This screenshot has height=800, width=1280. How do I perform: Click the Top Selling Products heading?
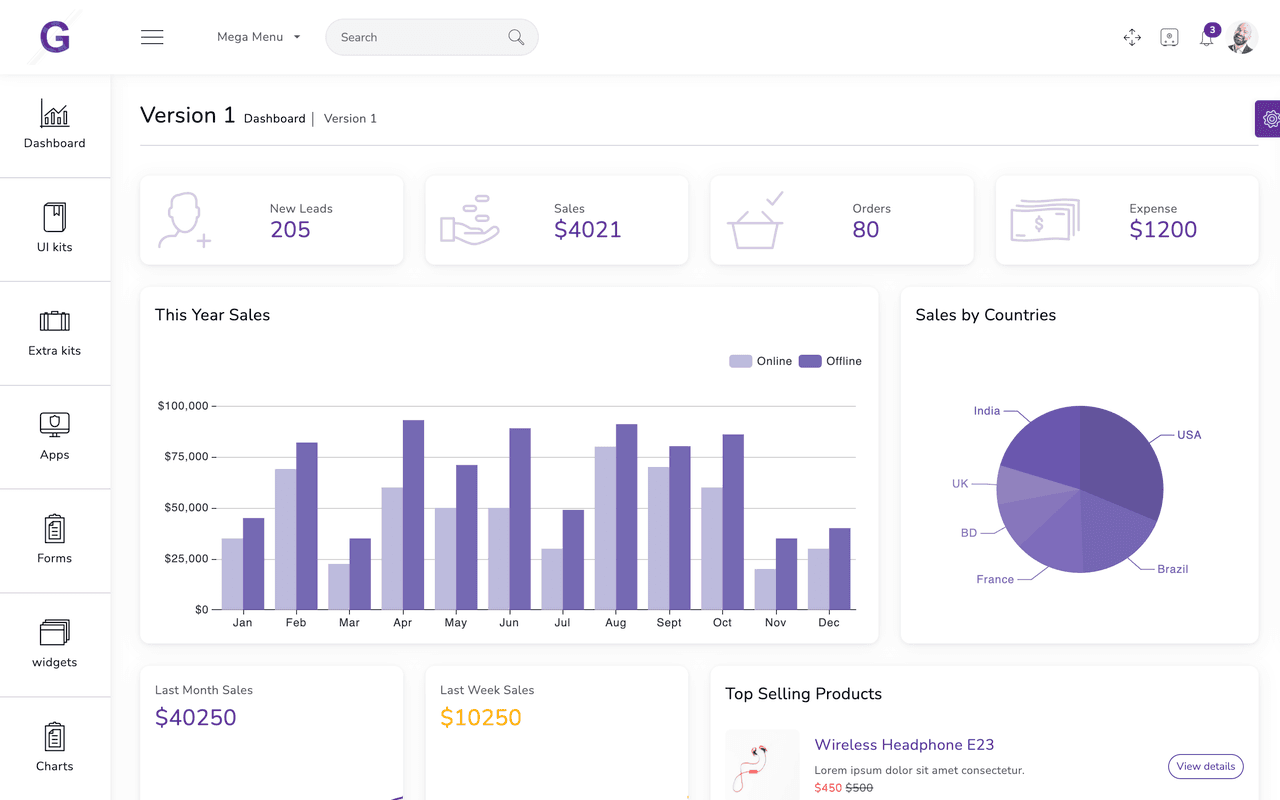(x=804, y=694)
